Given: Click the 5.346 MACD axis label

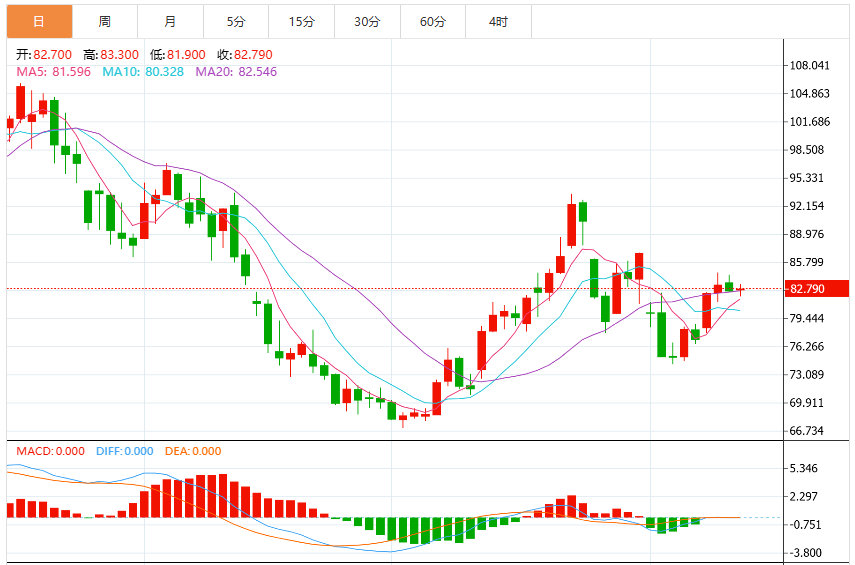Looking at the screenshot, I should (804, 468).
